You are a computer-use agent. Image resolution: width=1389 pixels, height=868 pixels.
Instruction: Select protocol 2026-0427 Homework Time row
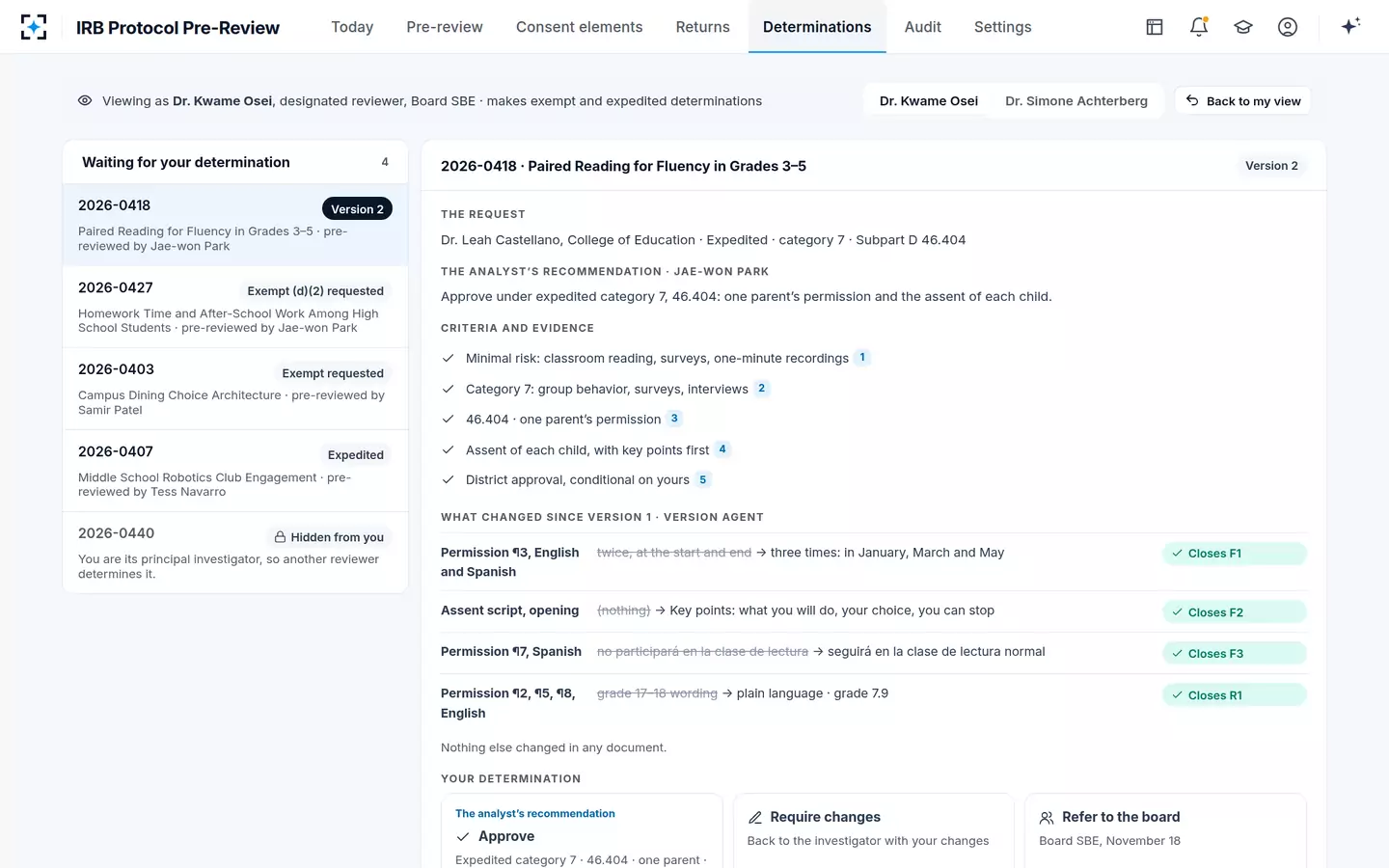tap(235, 307)
